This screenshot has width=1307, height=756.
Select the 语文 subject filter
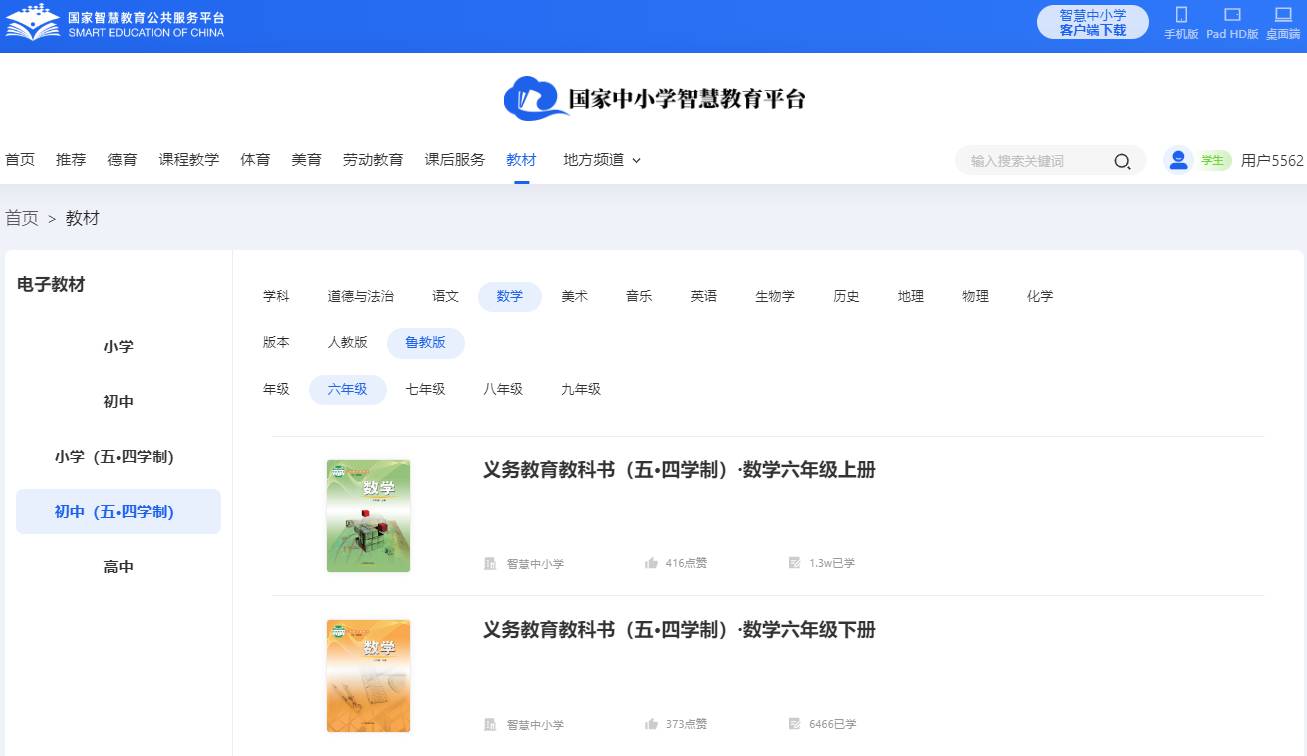pos(445,296)
